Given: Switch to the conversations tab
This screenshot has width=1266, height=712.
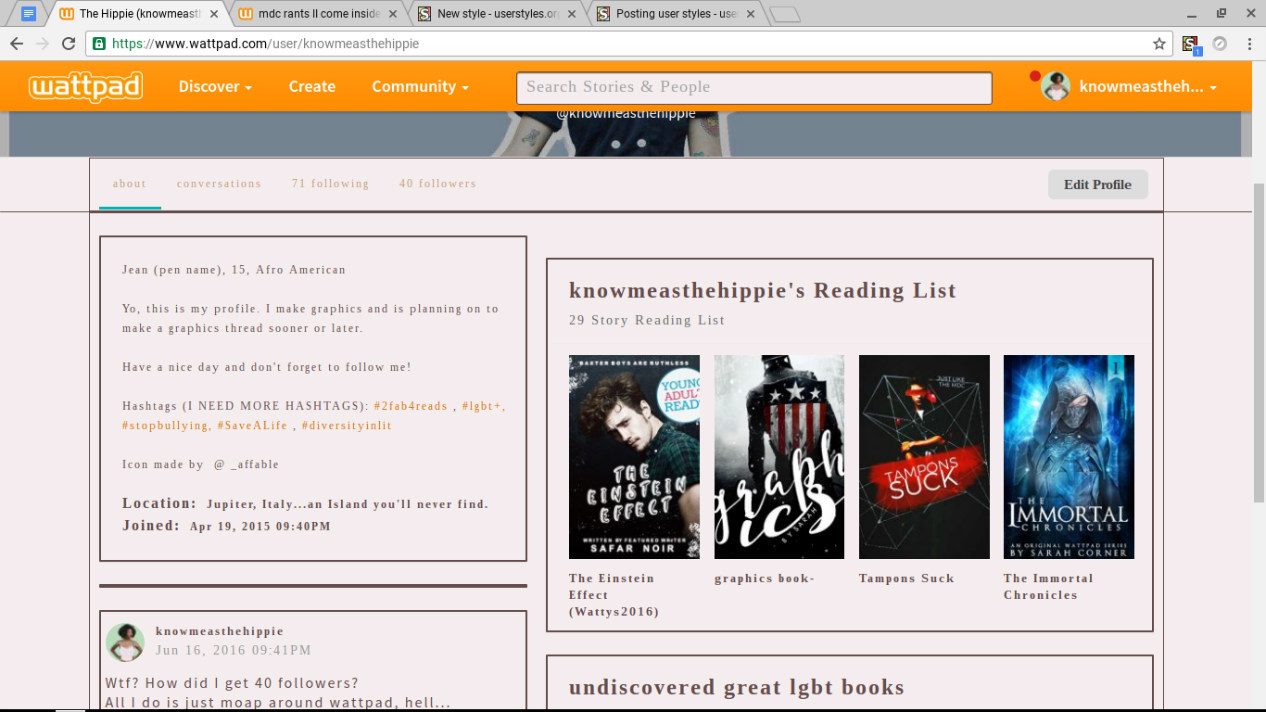Looking at the screenshot, I should tap(218, 184).
